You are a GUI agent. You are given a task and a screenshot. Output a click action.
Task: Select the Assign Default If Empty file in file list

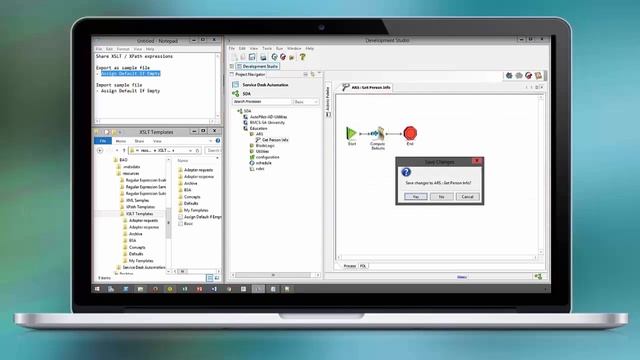[202, 217]
